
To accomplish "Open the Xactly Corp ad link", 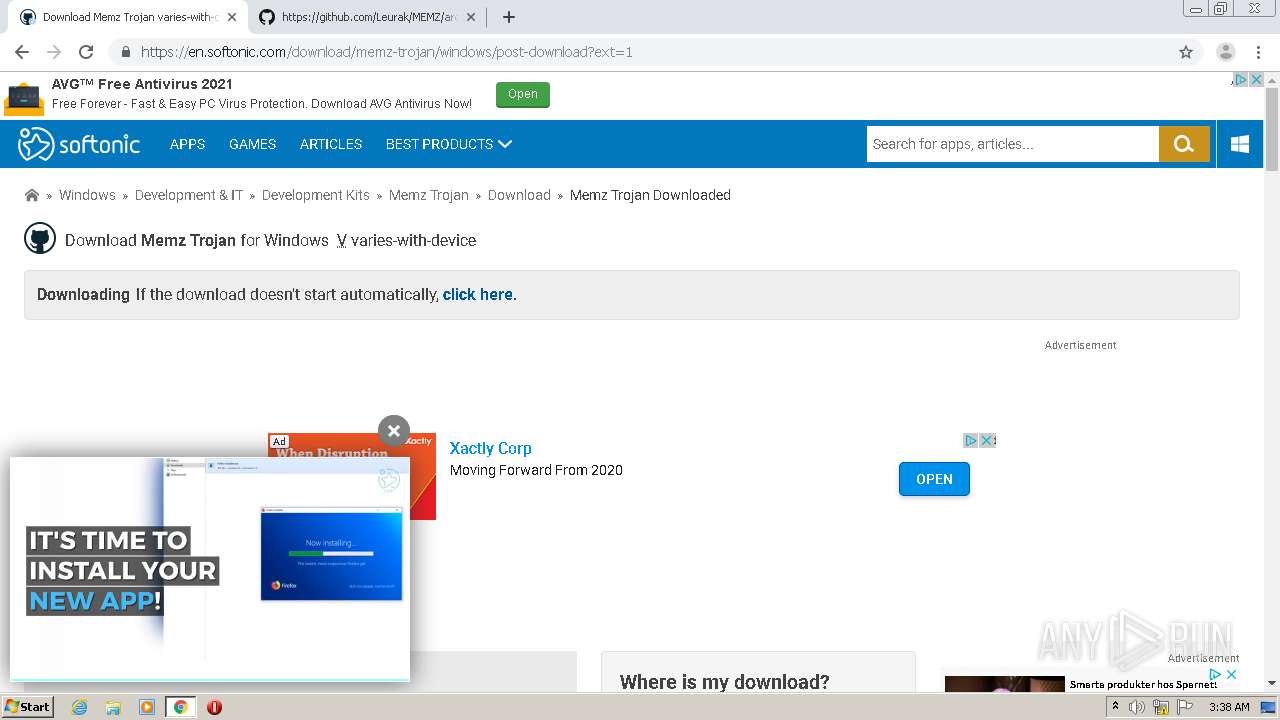I will (491, 448).
